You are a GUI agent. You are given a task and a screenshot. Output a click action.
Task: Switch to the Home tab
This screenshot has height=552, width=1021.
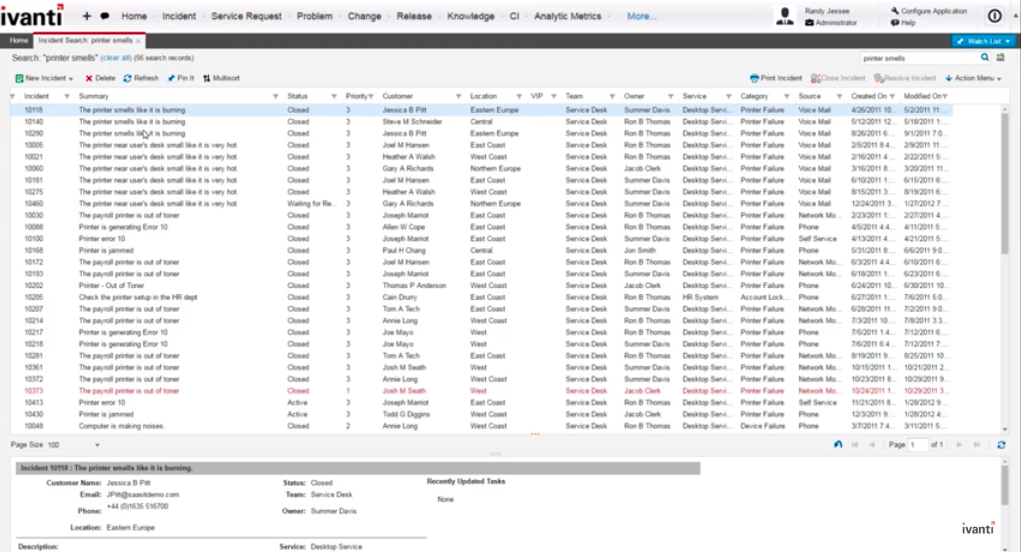coord(18,41)
